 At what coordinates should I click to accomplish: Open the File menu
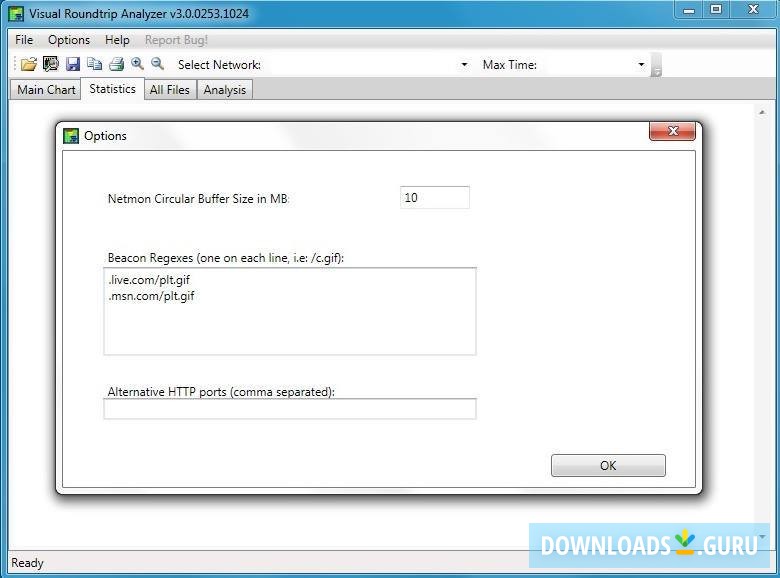click(x=24, y=40)
